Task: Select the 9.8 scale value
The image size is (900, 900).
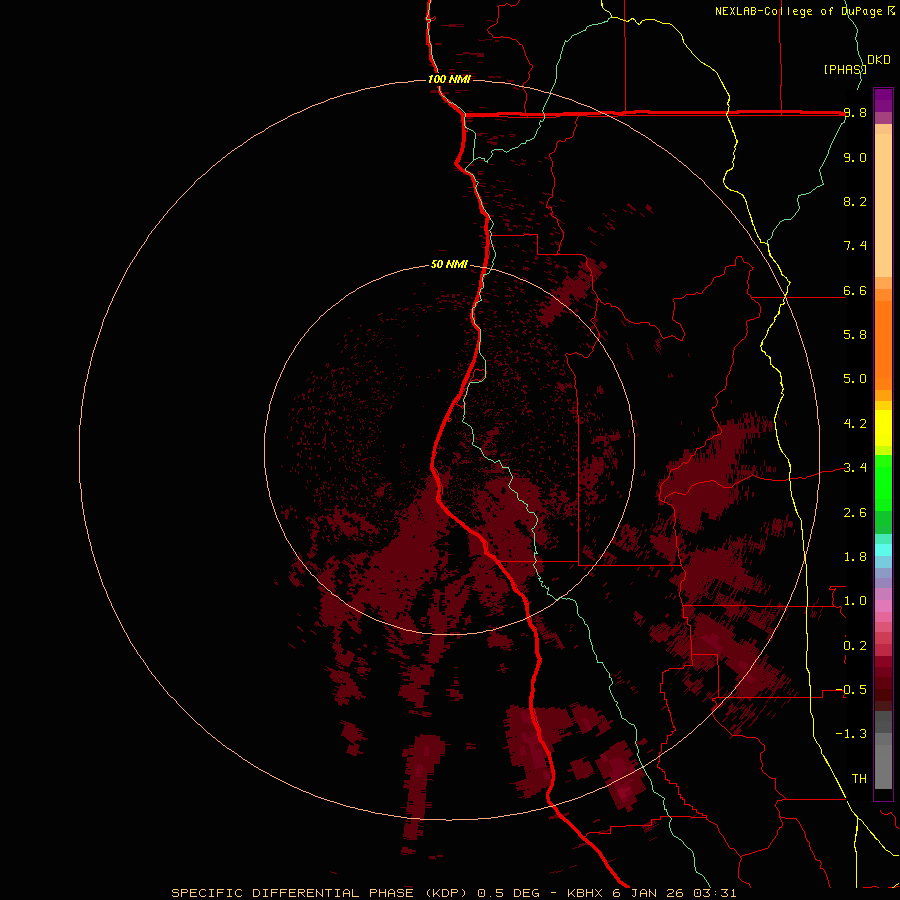Action: click(855, 113)
